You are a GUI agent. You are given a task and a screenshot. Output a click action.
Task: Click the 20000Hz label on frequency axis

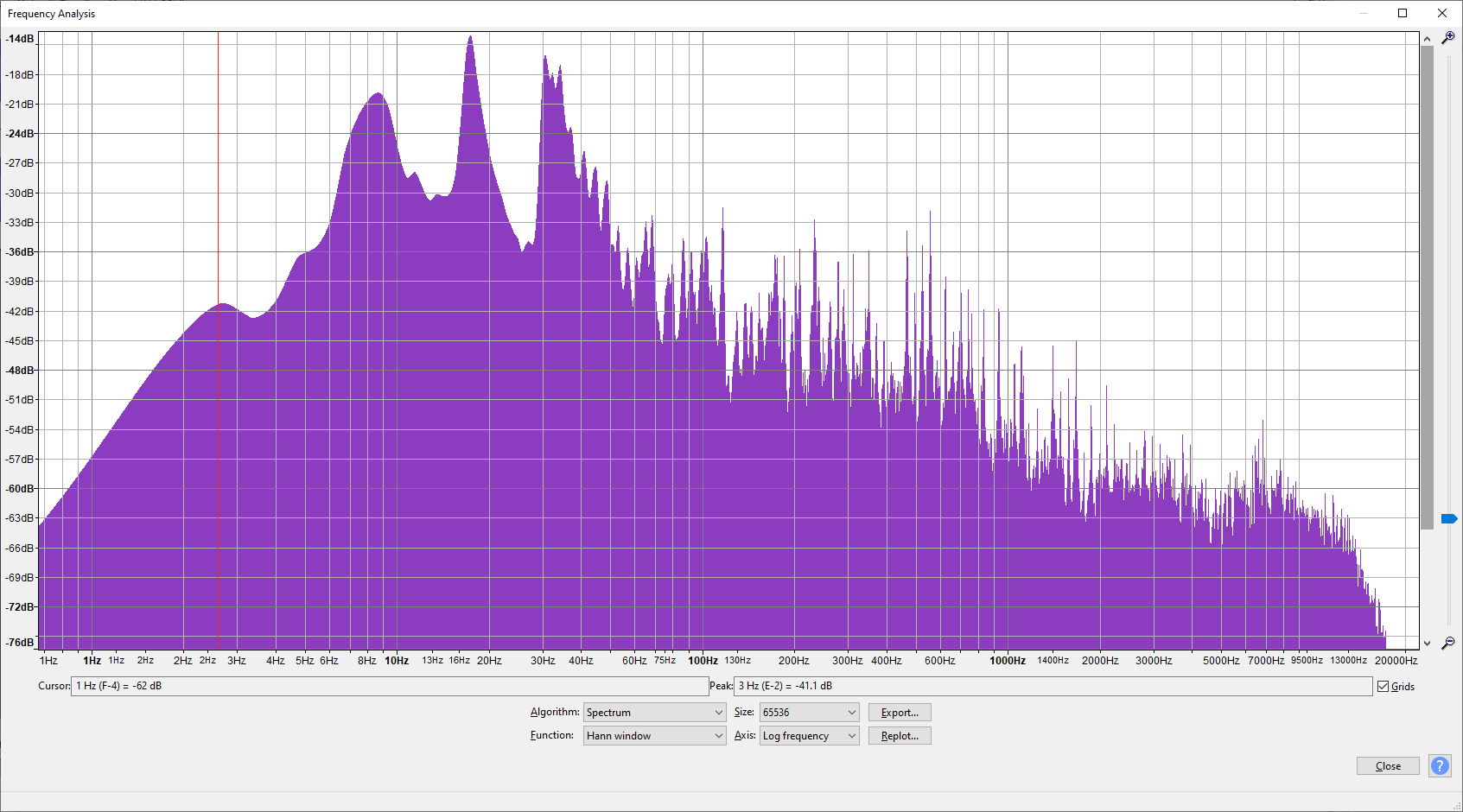tap(1396, 661)
